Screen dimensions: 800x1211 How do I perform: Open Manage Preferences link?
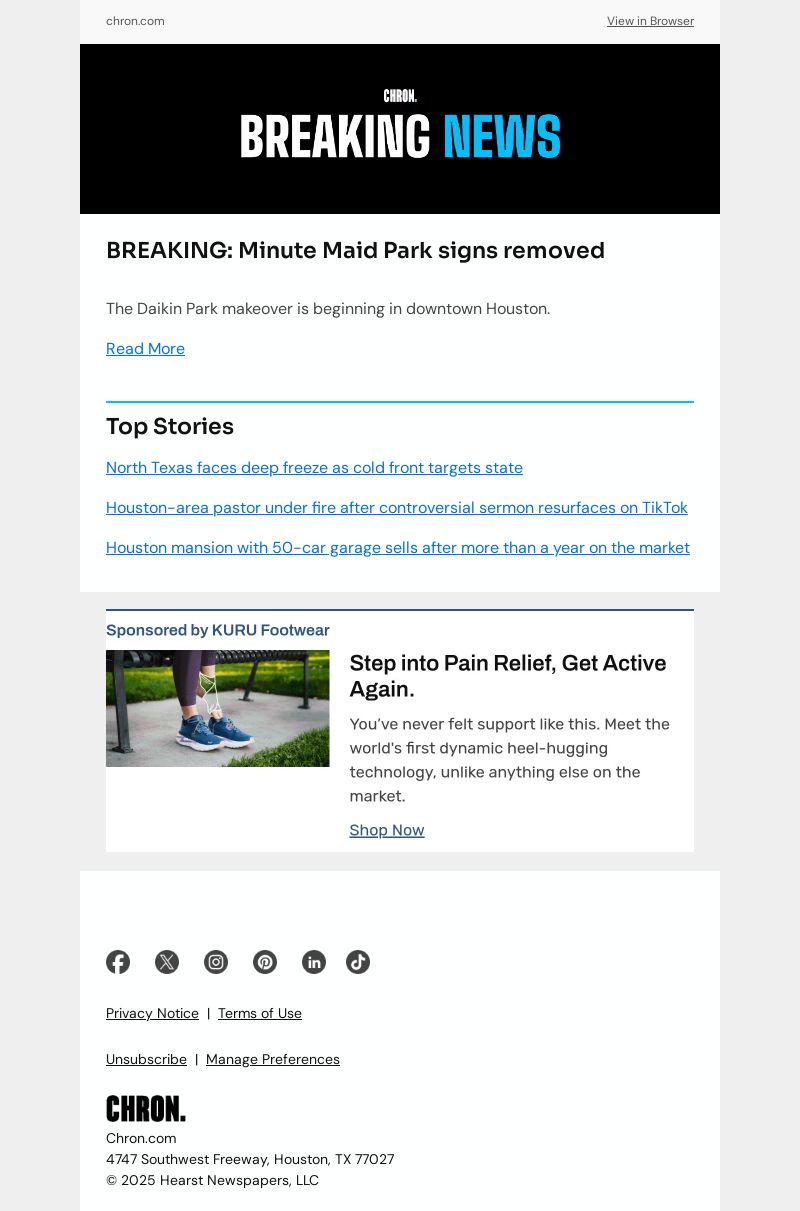[273, 1059]
